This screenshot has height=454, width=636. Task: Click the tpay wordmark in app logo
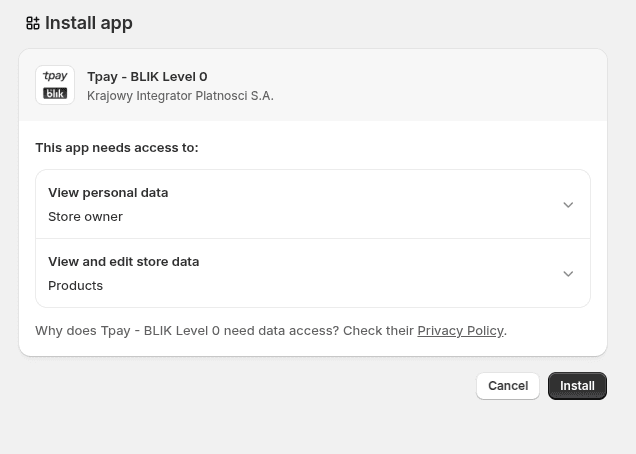pyautogui.click(x=55, y=76)
